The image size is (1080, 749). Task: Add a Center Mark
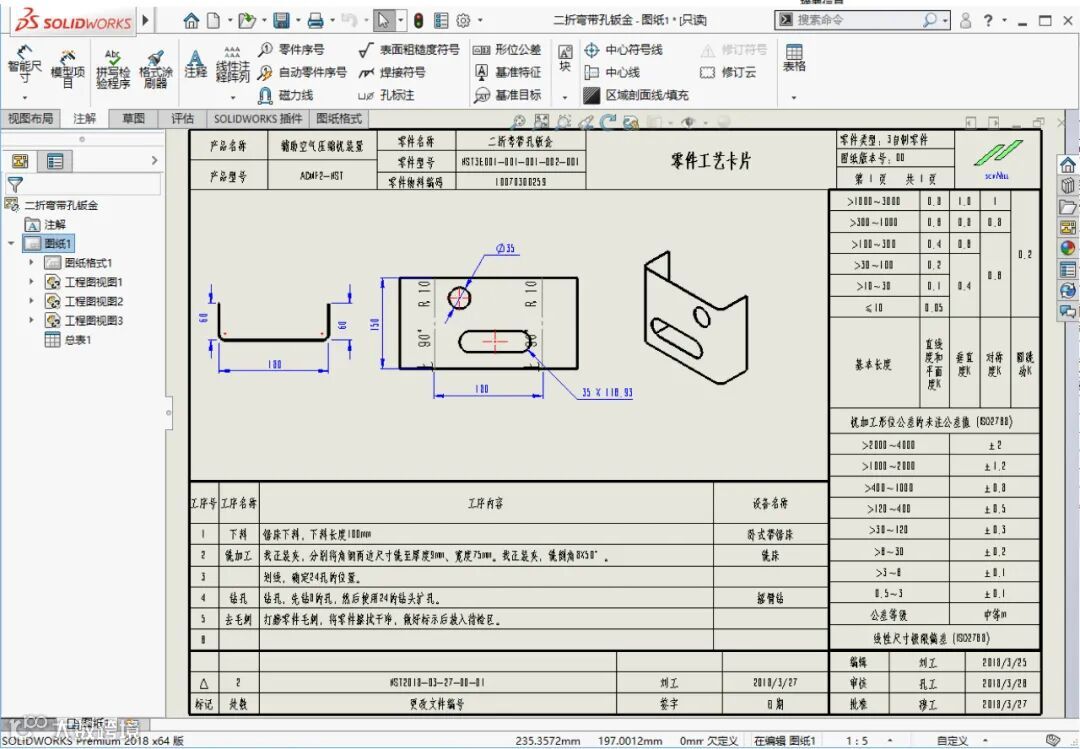pos(623,50)
